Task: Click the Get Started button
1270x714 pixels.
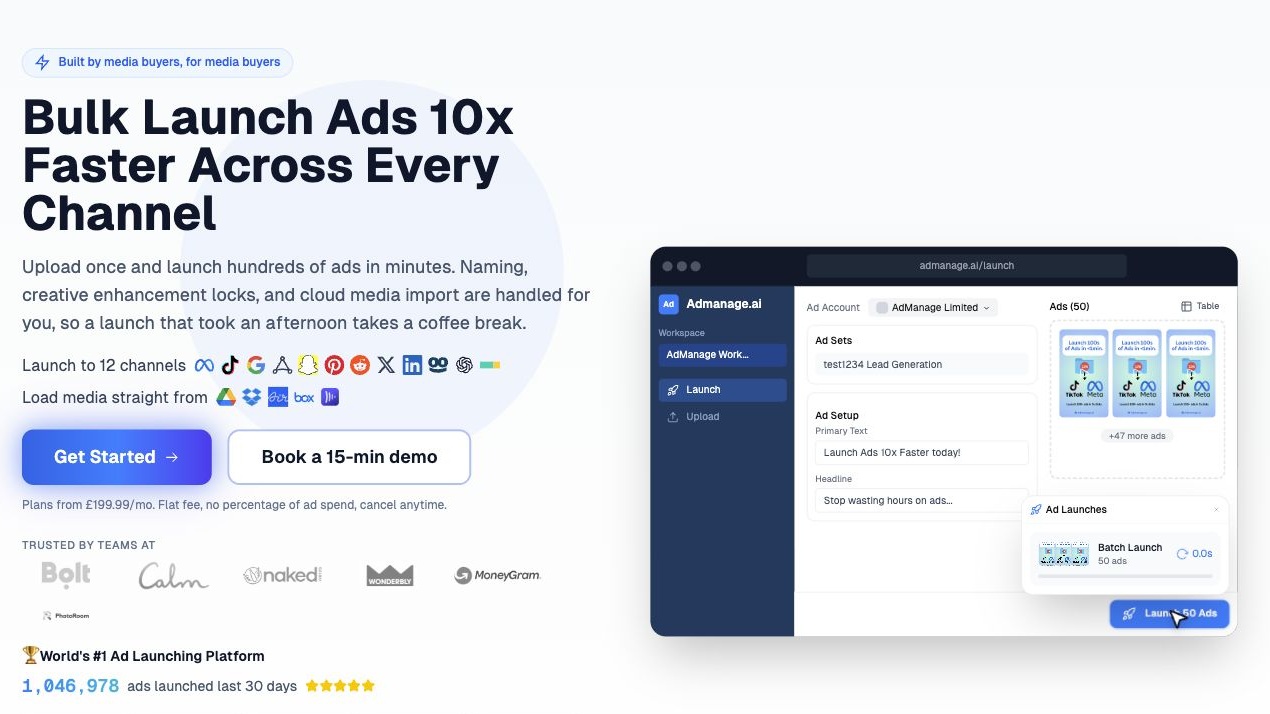Action: pyautogui.click(x=117, y=457)
